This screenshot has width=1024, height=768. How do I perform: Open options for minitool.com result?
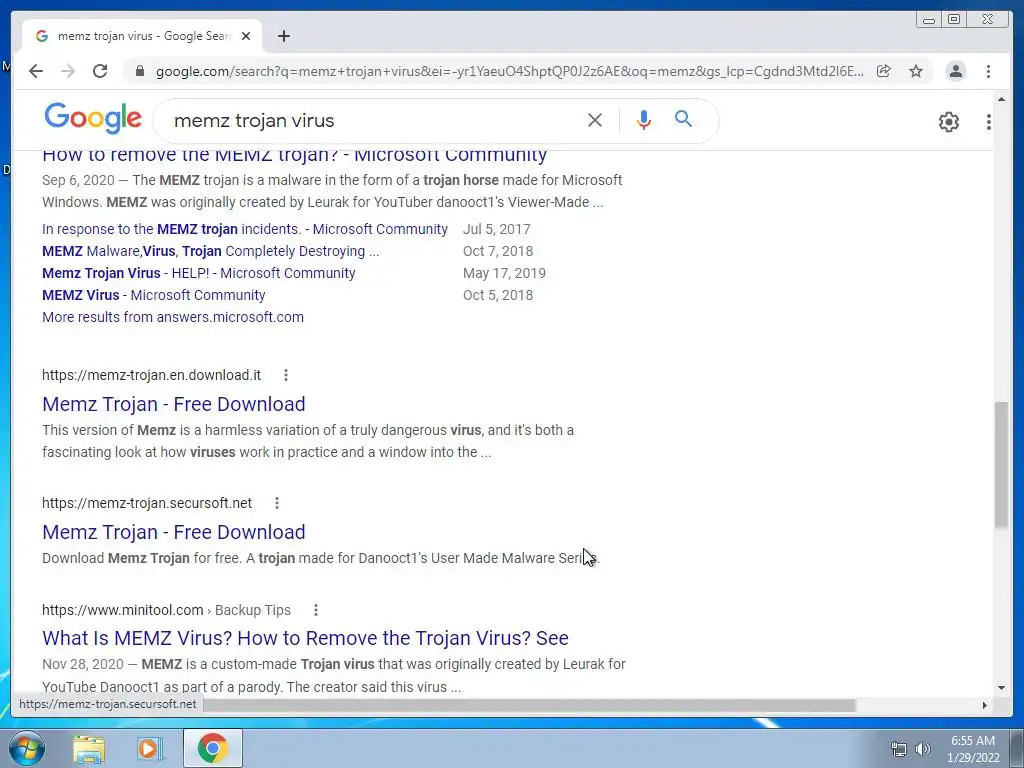[315, 610]
